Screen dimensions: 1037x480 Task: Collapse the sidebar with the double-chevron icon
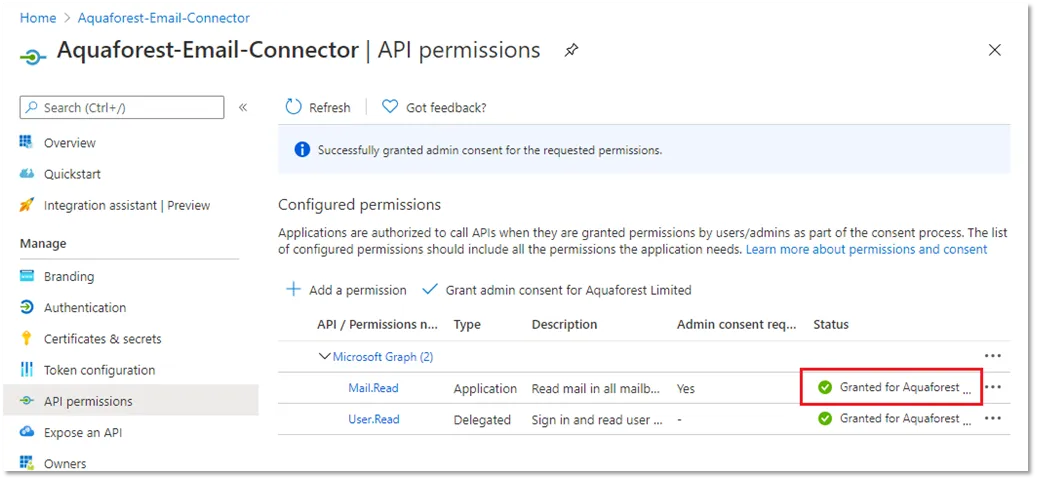click(x=243, y=107)
